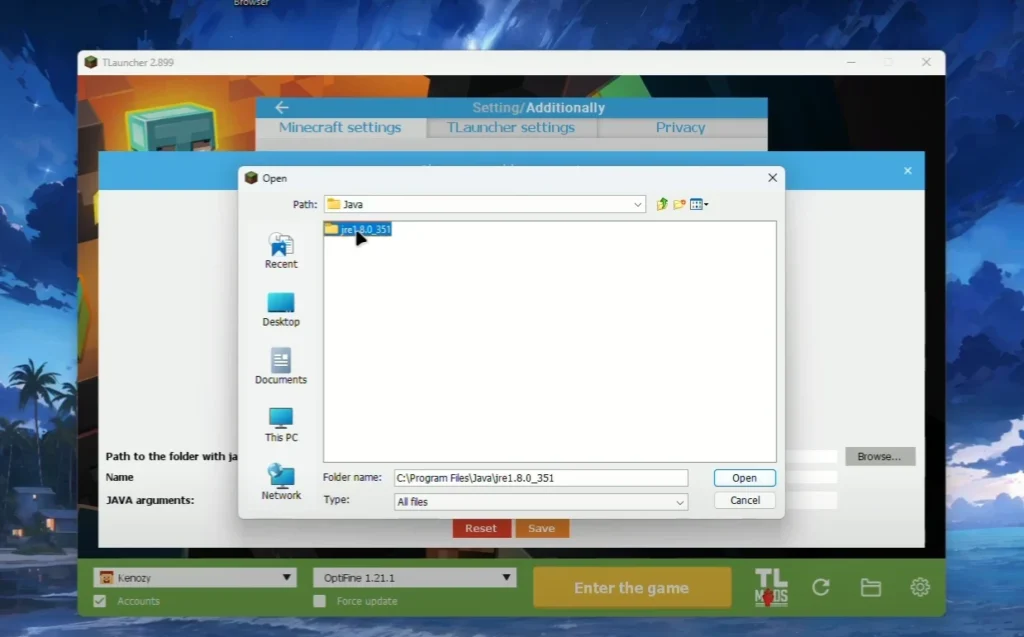Close the blue Java settings panel
The height and width of the screenshot is (637, 1024).
click(908, 171)
